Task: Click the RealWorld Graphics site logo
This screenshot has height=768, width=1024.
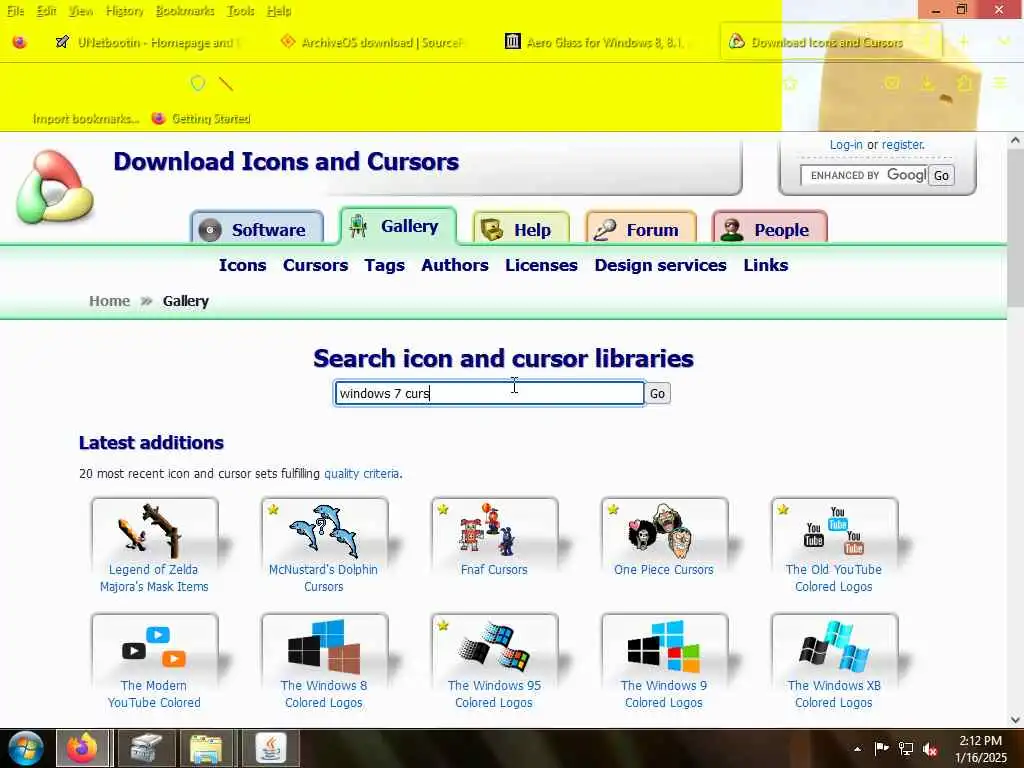Action: pyautogui.click(x=56, y=187)
